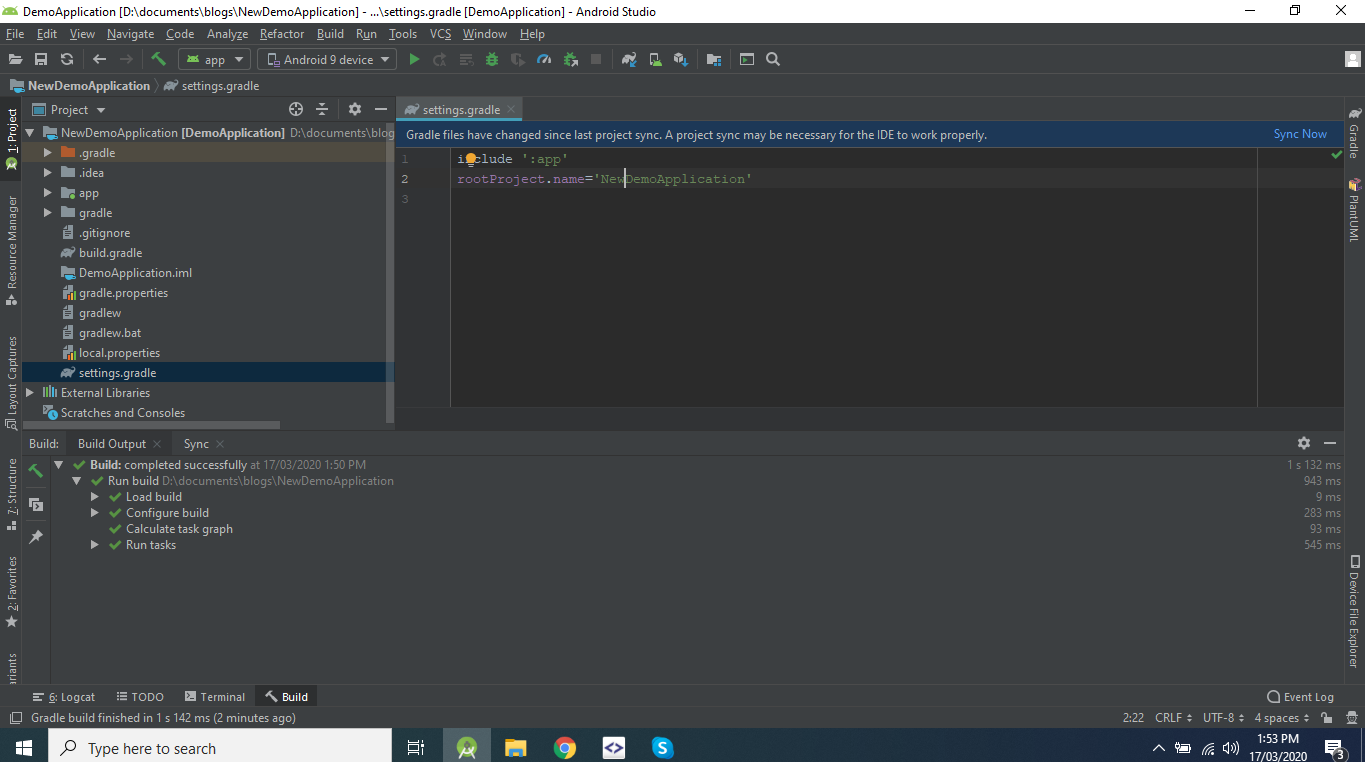Run the app with the green play icon
Screen dimensions: 1365x762
click(414, 60)
